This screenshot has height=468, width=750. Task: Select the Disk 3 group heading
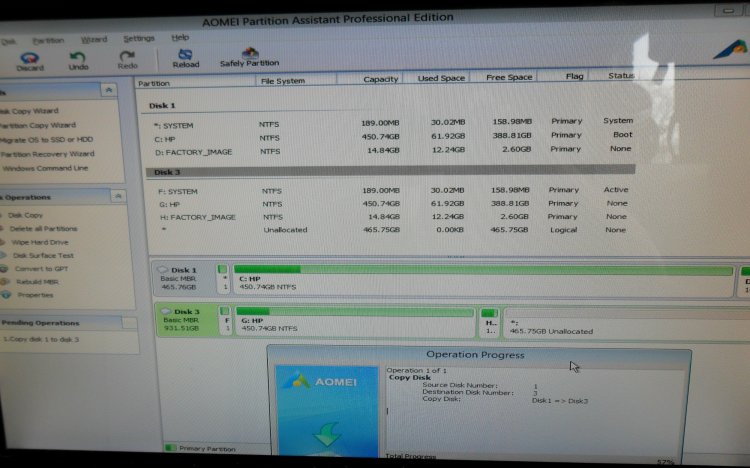point(390,171)
